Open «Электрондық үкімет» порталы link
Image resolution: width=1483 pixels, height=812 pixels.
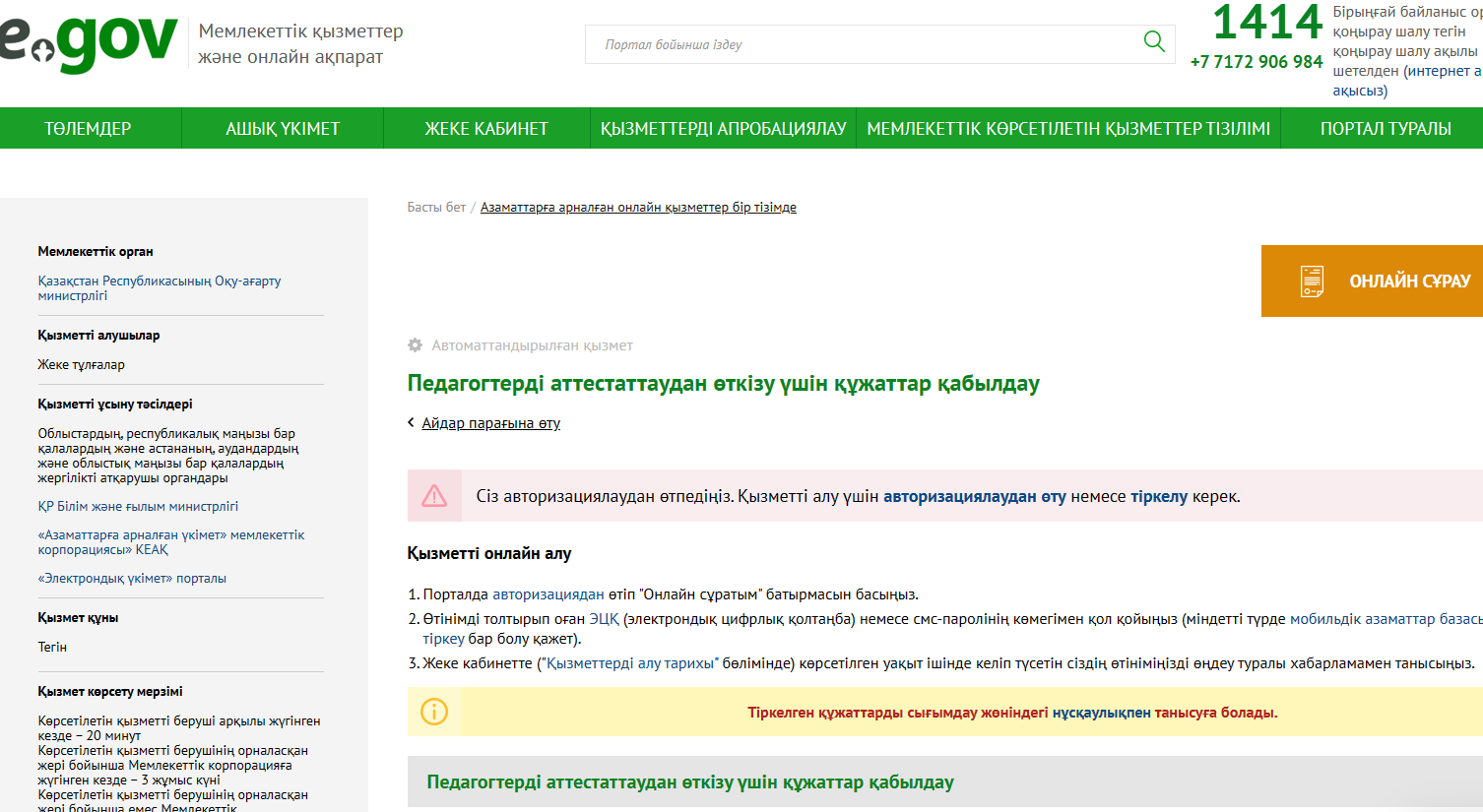coord(132,578)
